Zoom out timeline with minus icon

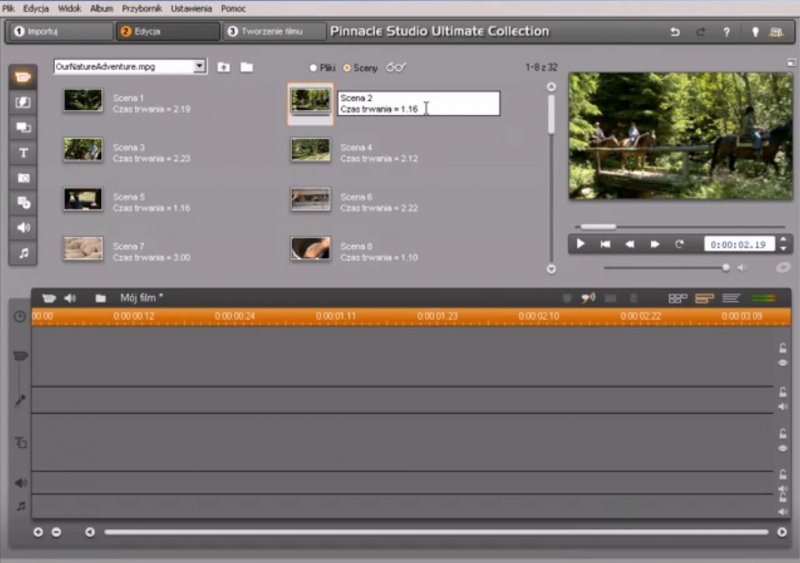coord(56,532)
